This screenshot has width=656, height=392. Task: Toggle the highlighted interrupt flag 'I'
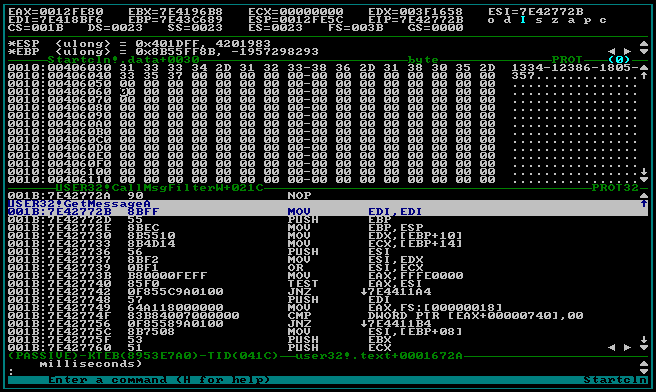tap(523, 20)
